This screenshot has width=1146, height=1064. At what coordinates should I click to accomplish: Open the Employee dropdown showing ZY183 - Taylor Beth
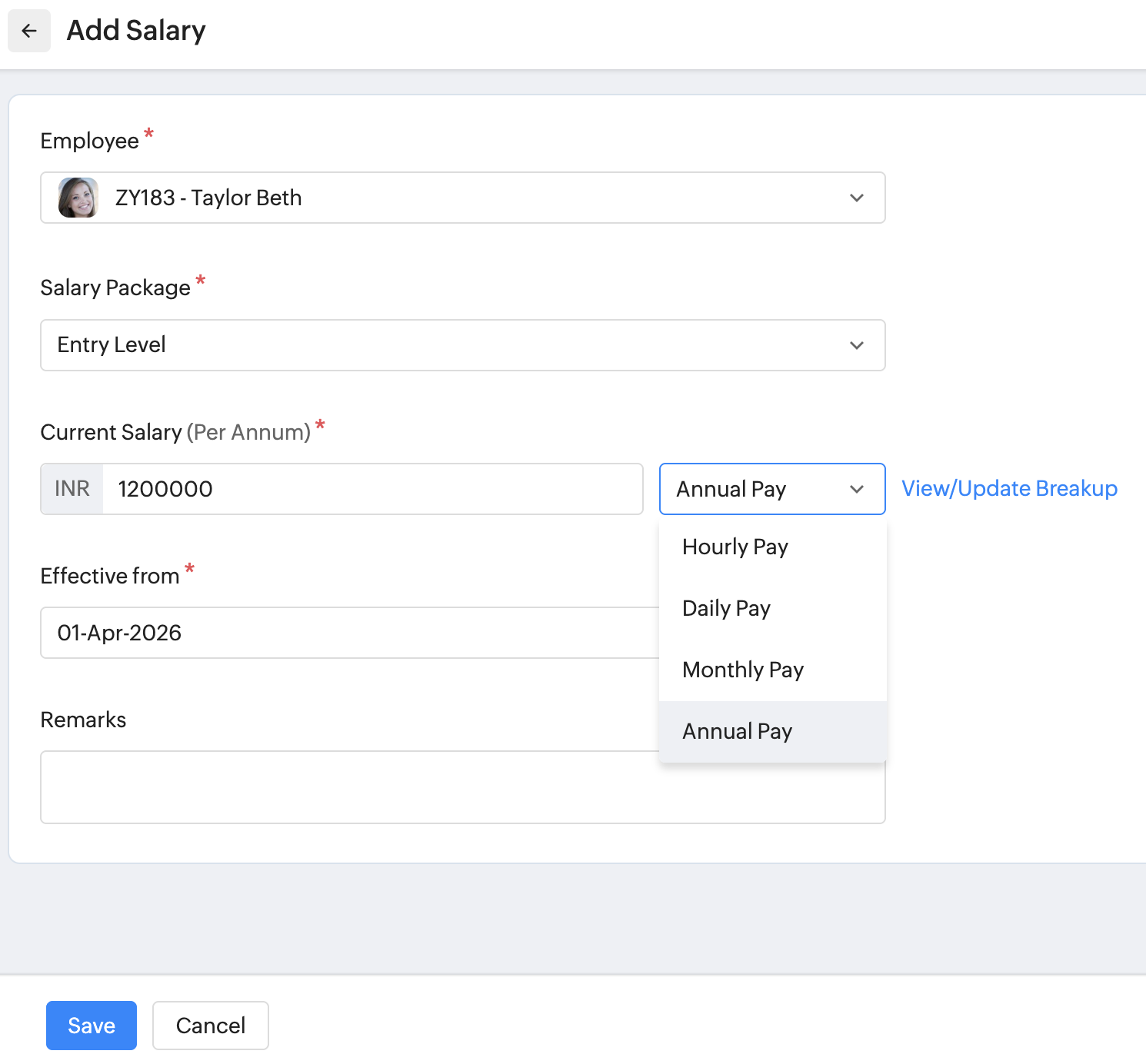(461, 198)
